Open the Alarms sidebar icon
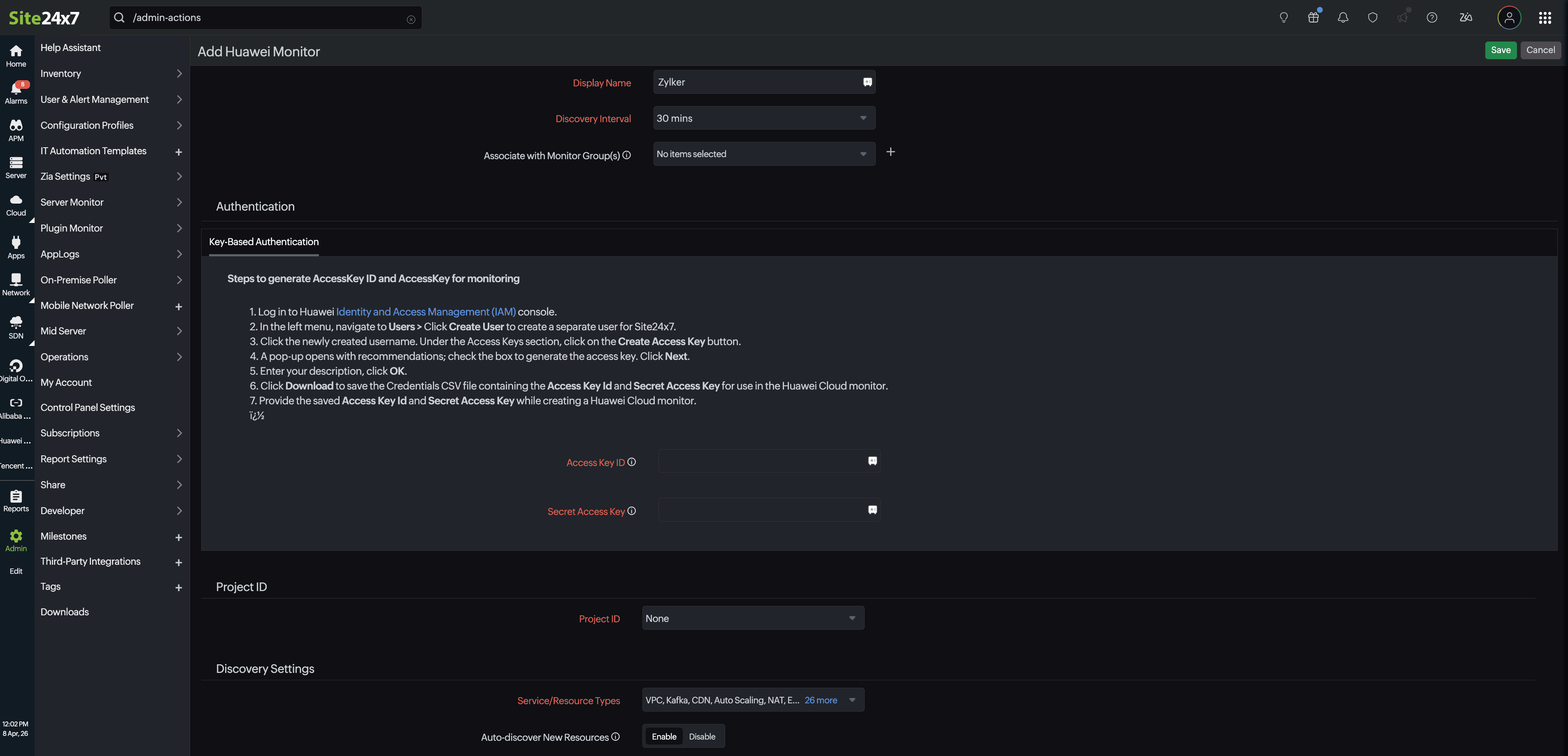Image resolution: width=1568 pixels, height=756 pixels. click(x=16, y=92)
